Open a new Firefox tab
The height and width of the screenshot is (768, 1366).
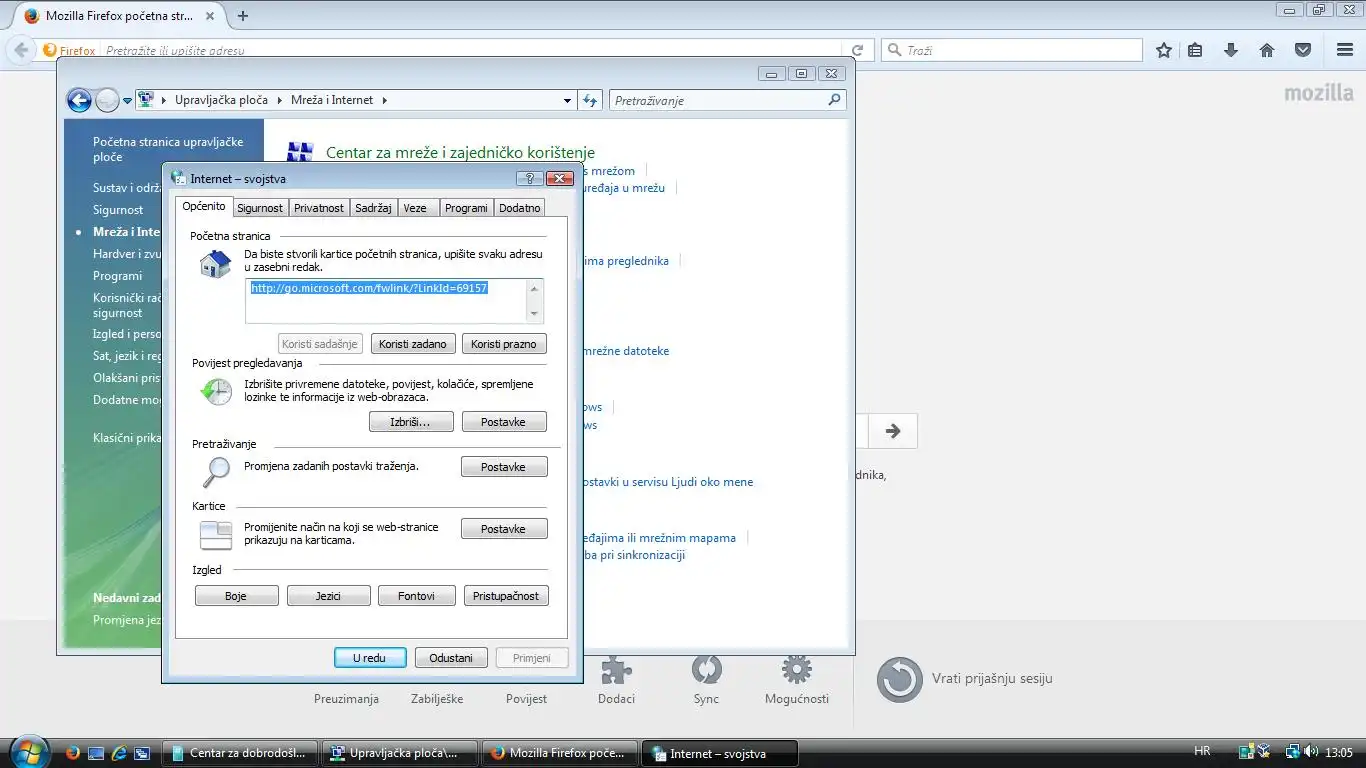[x=242, y=16]
